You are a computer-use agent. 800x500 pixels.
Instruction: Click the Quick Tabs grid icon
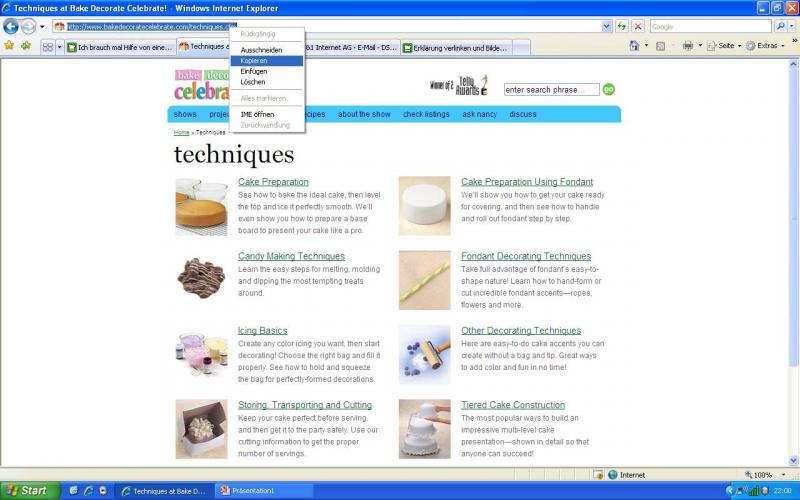pos(47,47)
